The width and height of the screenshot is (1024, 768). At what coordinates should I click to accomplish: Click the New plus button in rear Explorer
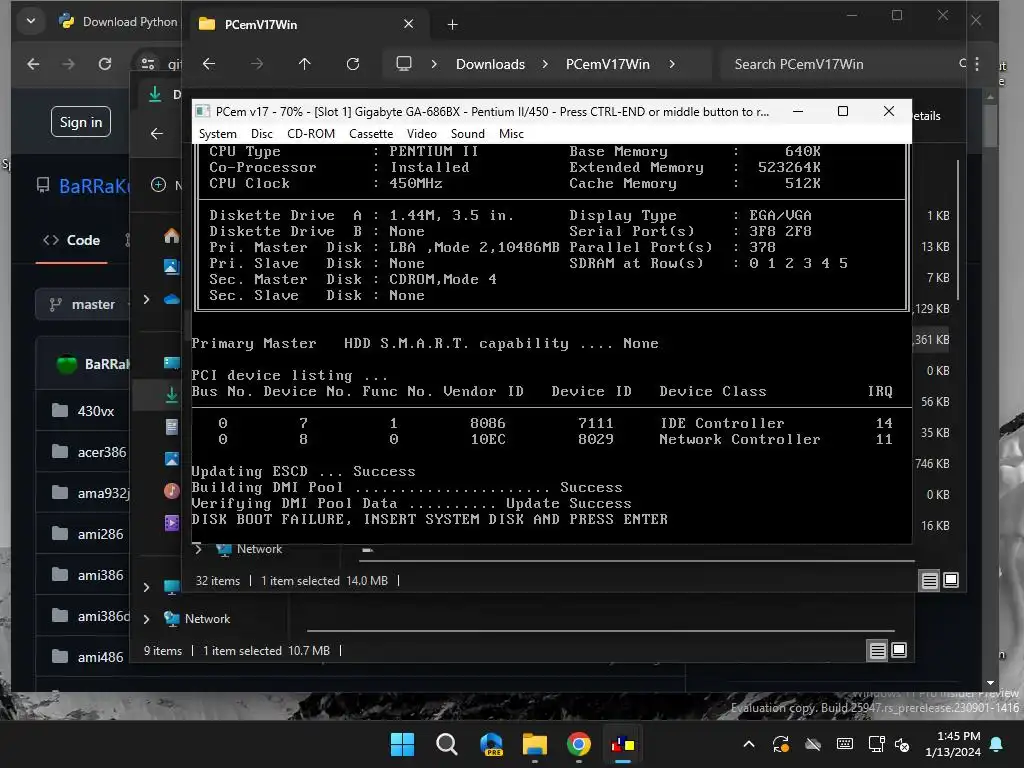[159, 185]
